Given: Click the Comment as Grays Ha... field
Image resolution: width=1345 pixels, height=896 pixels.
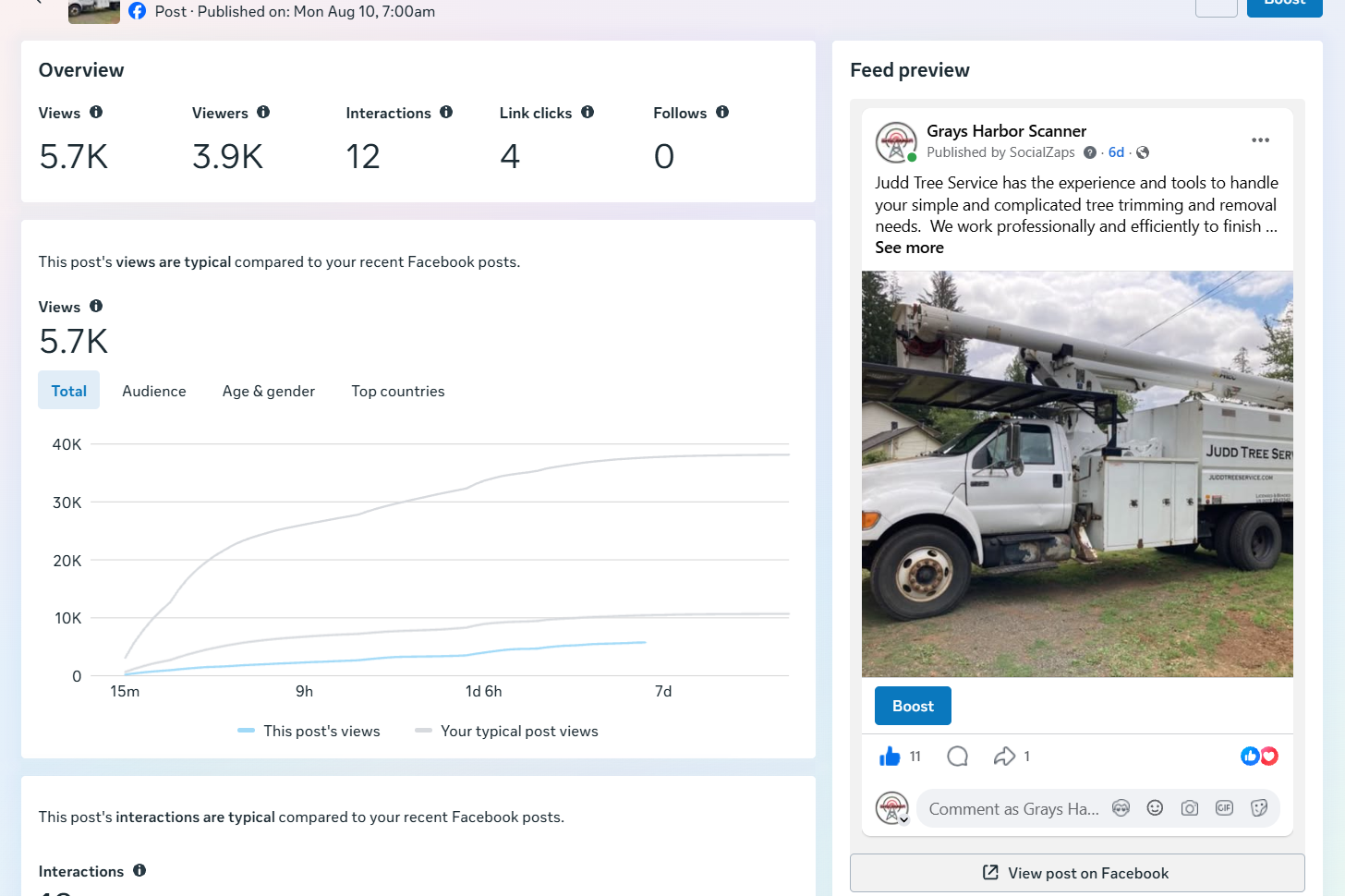Looking at the screenshot, I should pos(1013,809).
